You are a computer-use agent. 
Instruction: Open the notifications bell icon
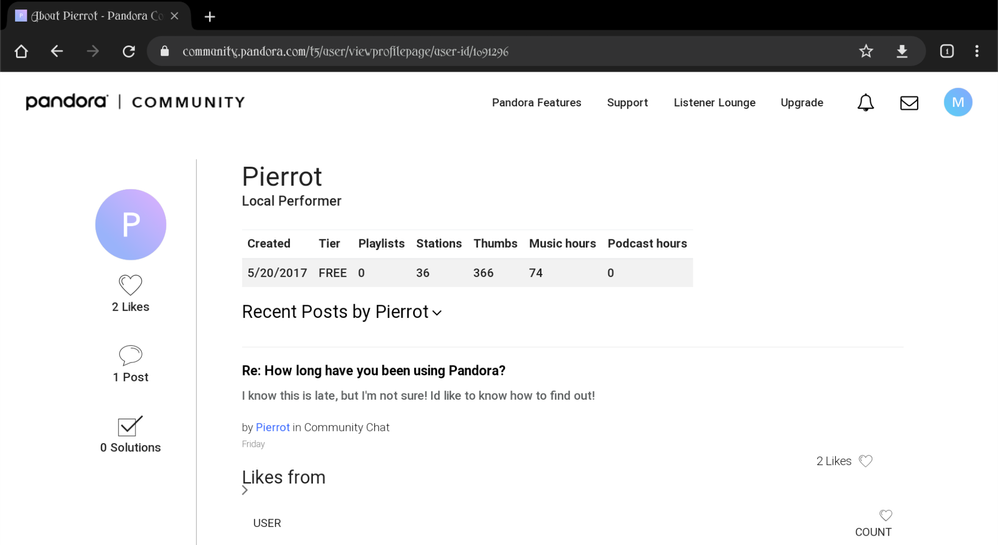pos(865,103)
